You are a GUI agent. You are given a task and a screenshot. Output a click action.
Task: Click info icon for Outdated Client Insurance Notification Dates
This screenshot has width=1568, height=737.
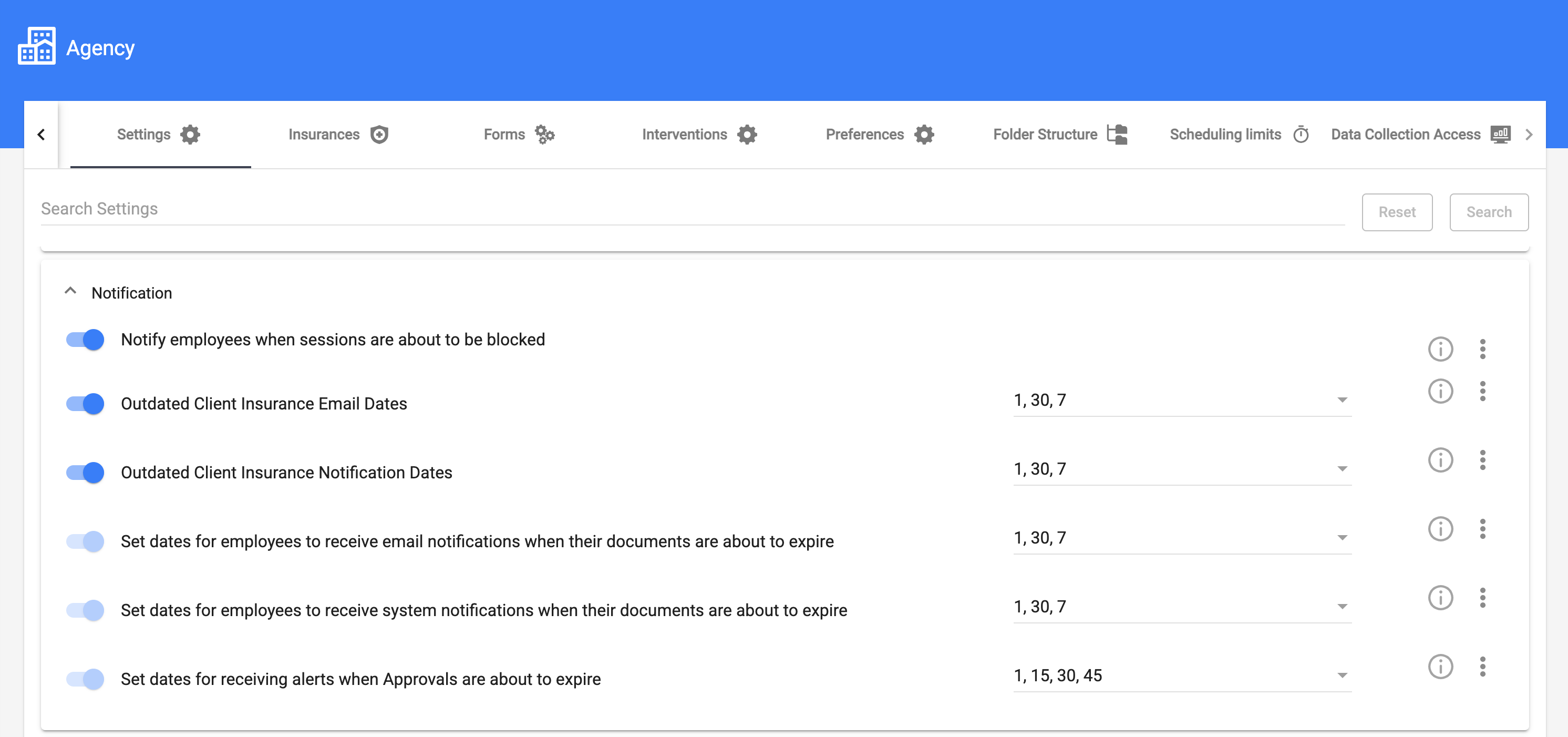(1440, 460)
